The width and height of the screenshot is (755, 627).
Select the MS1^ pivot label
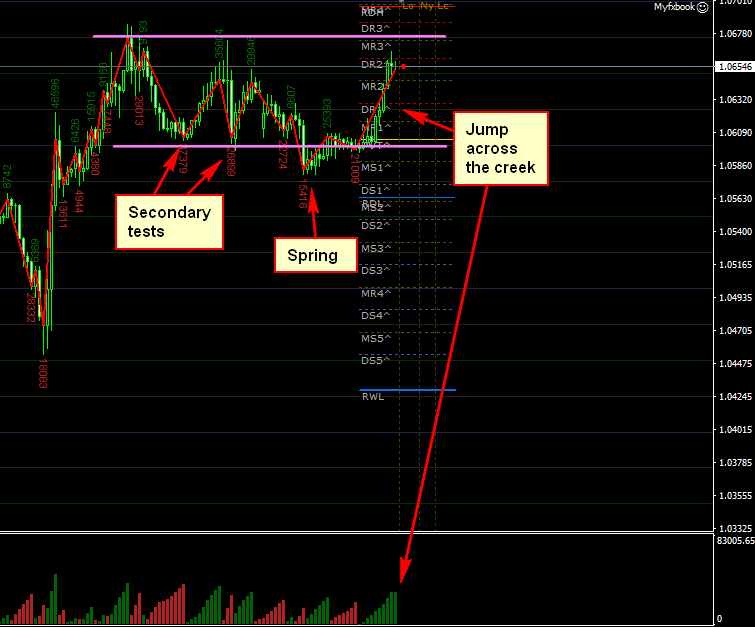[x=376, y=168]
